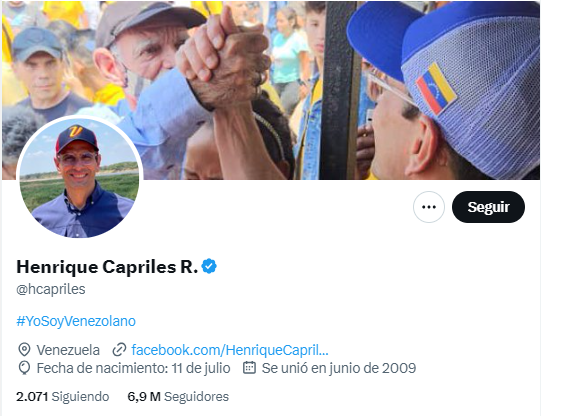The image size is (562, 416).
Task: Open the 2.071 Siguiendo list
Action: [x=63, y=397]
